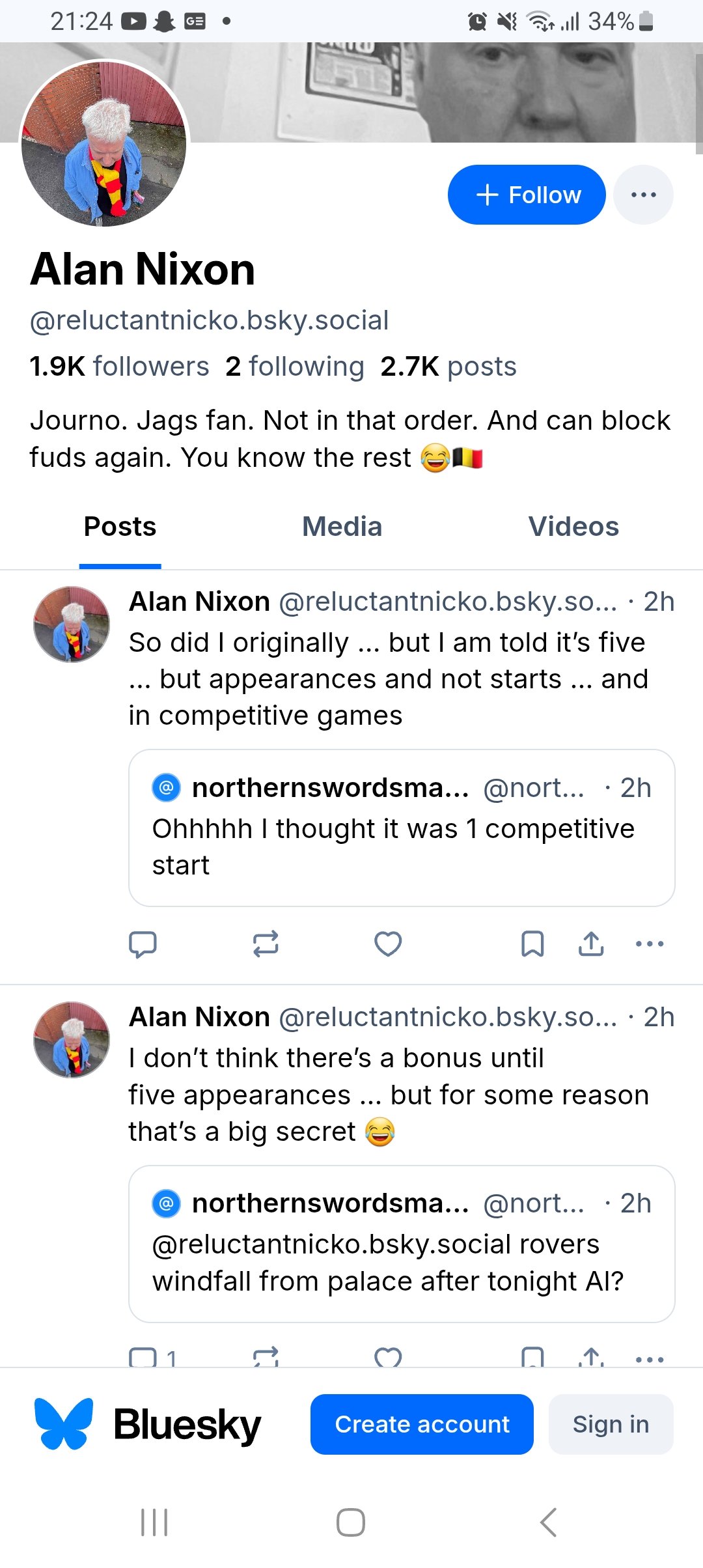Open the profile more options menu

(643, 195)
